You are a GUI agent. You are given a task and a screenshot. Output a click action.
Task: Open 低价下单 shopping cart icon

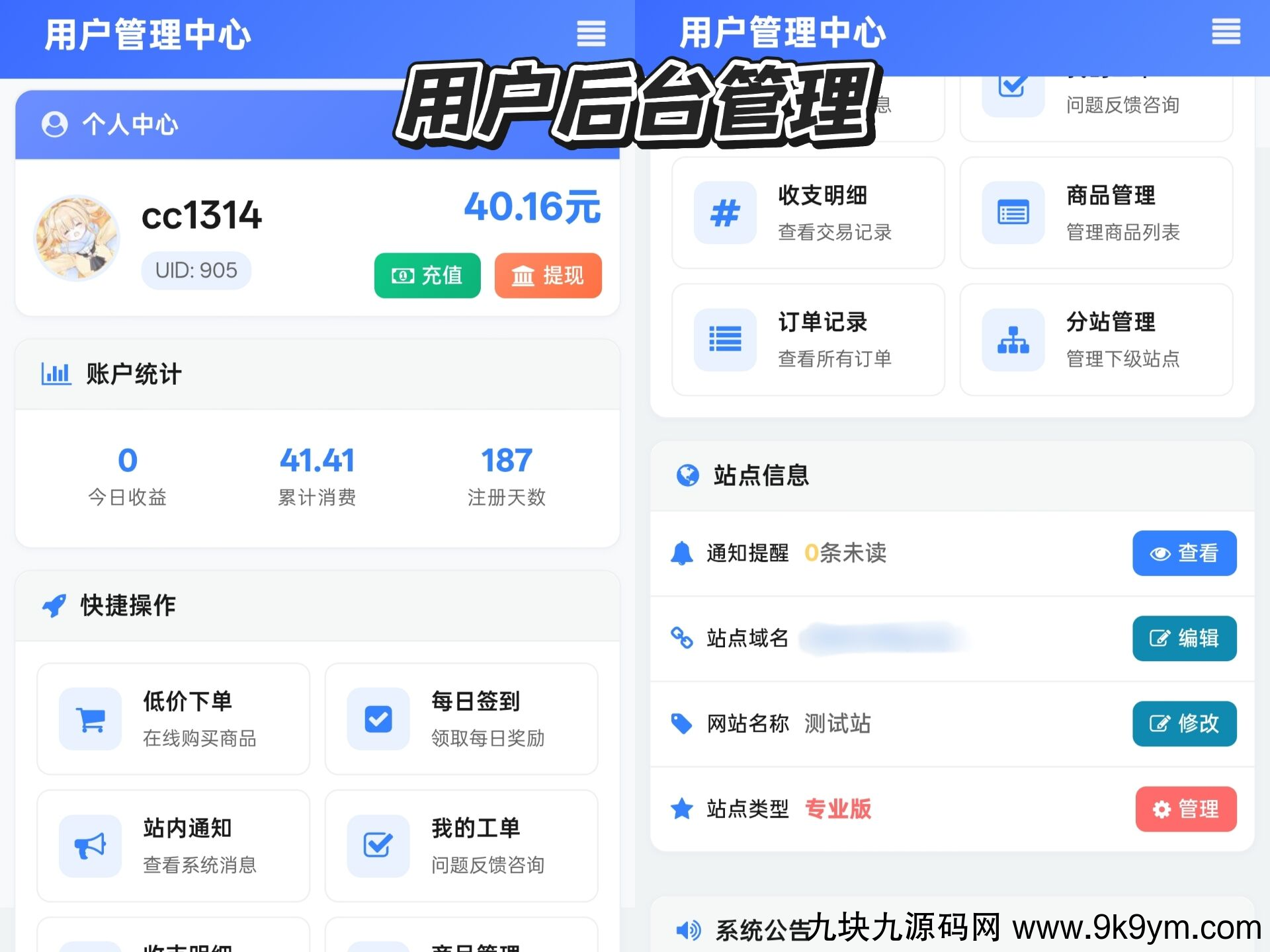[x=90, y=719]
